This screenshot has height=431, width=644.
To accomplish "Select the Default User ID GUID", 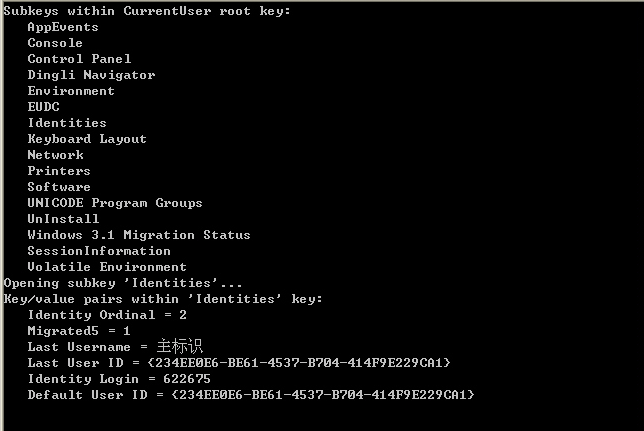I will point(323,395).
